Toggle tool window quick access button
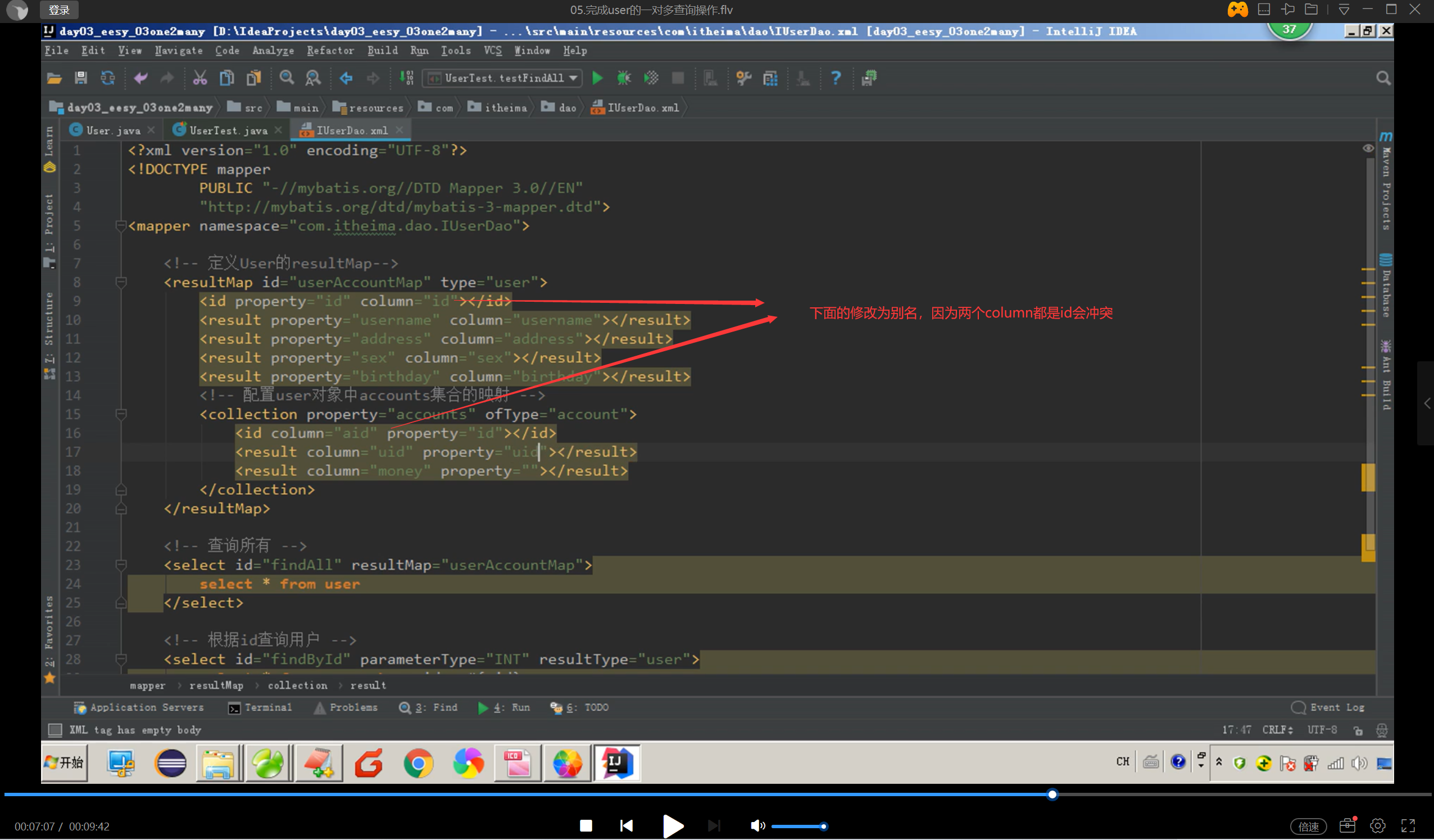The image size is (1434, 840). 55,730
